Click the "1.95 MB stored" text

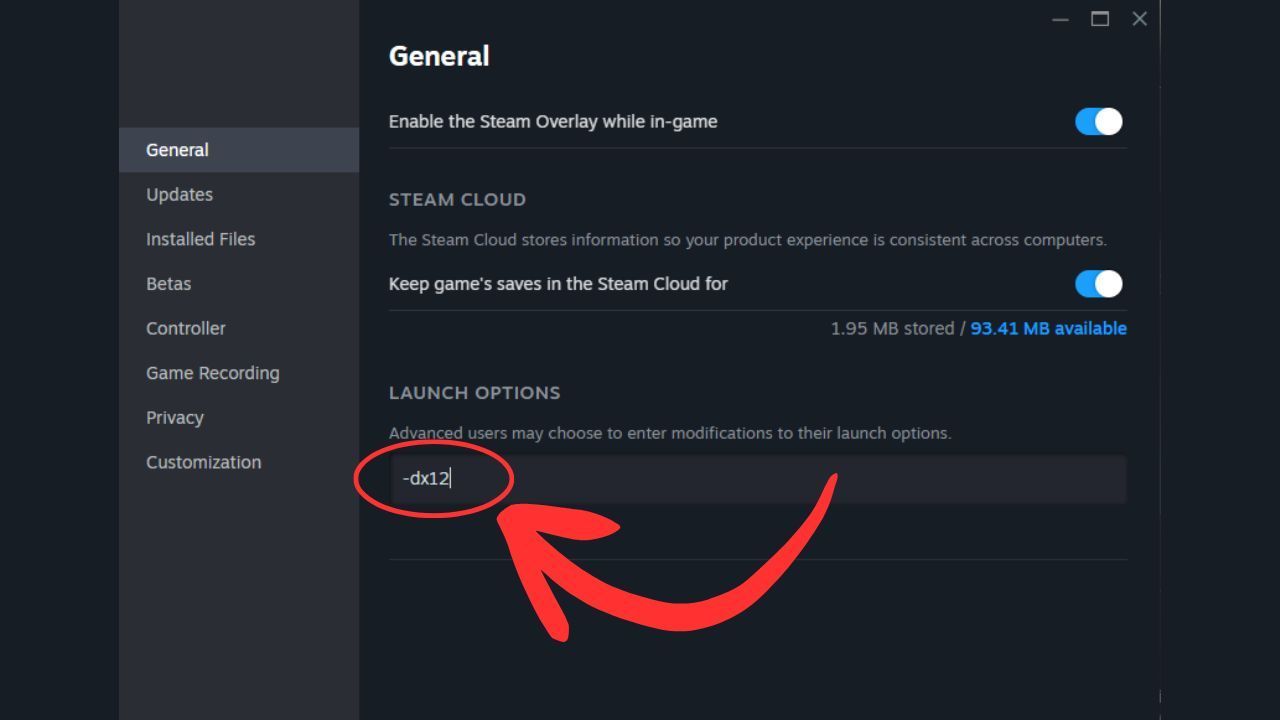(x=892, y=329)
